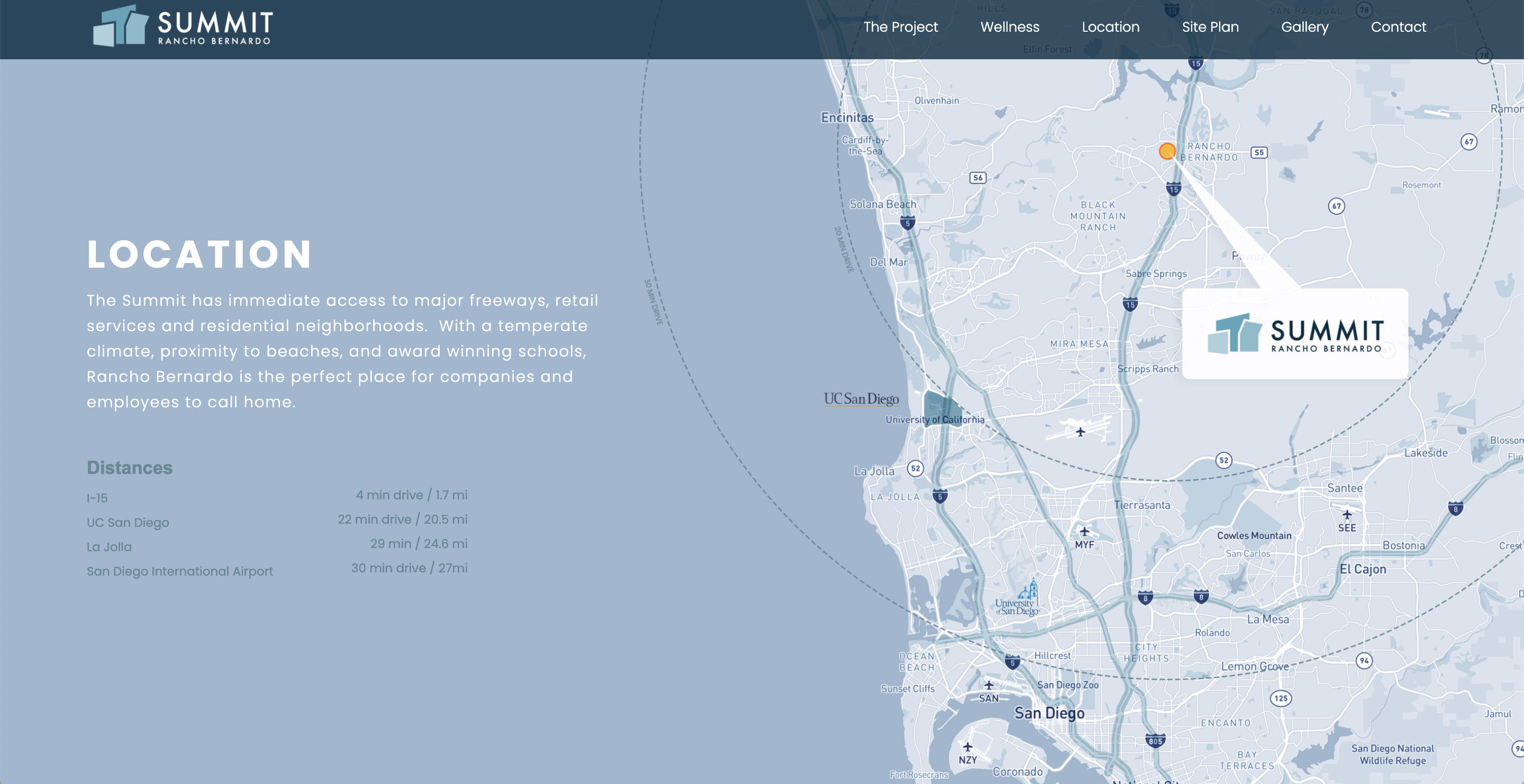Click San Diego International Airport label
The height and width of the screenshot is (784, 1524).
[x=180, y=571]
